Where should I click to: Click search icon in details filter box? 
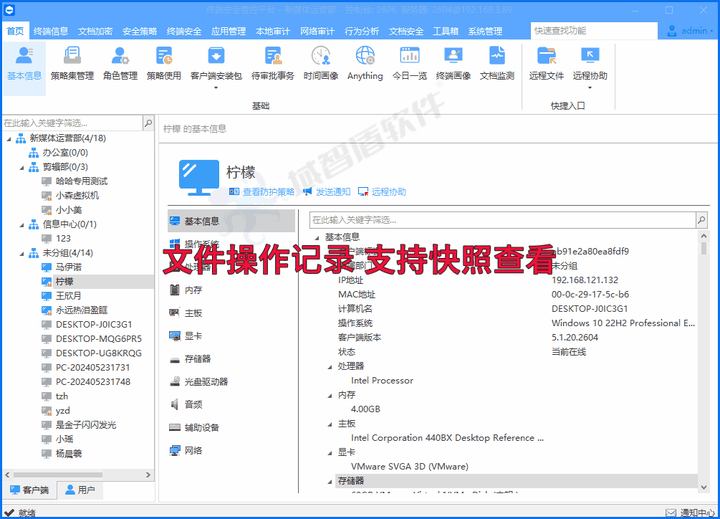702,220
